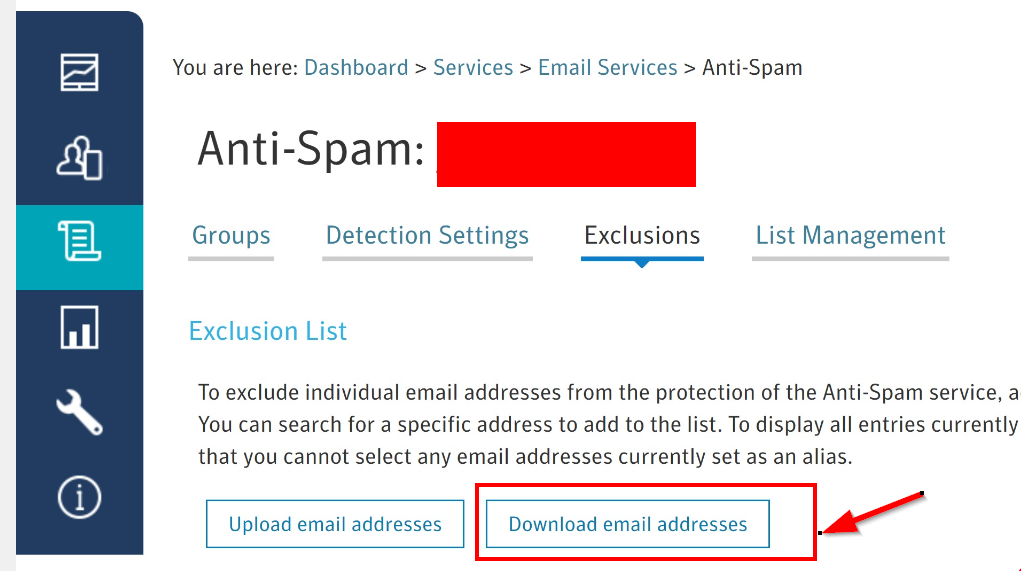1021x571 pixels.
Task: Follow the Dashboard breadcrumb link
Action: click(356, 68)
